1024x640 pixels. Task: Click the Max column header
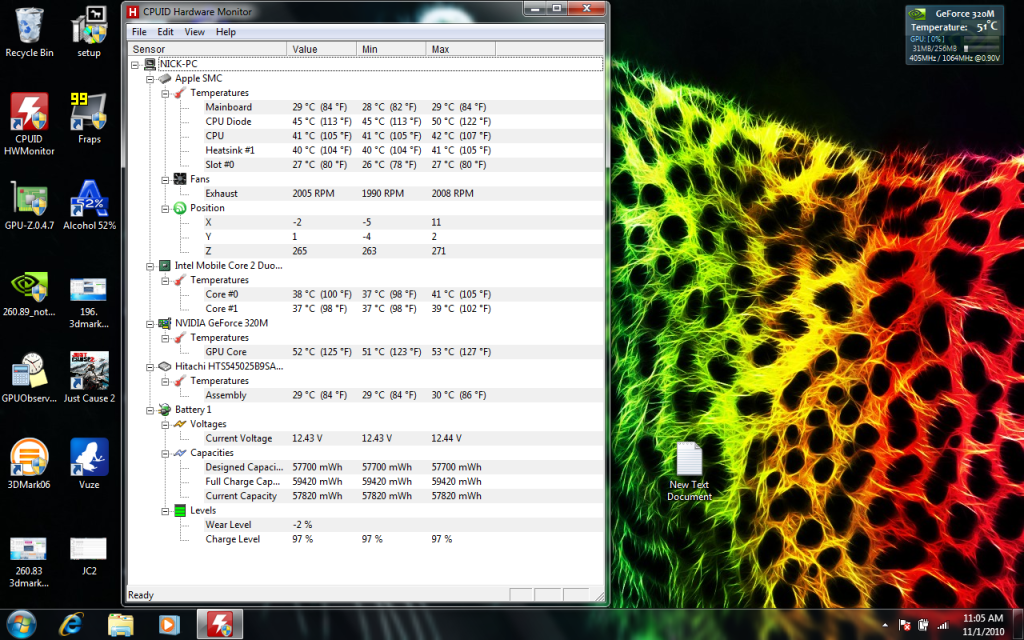pos(461,49)
